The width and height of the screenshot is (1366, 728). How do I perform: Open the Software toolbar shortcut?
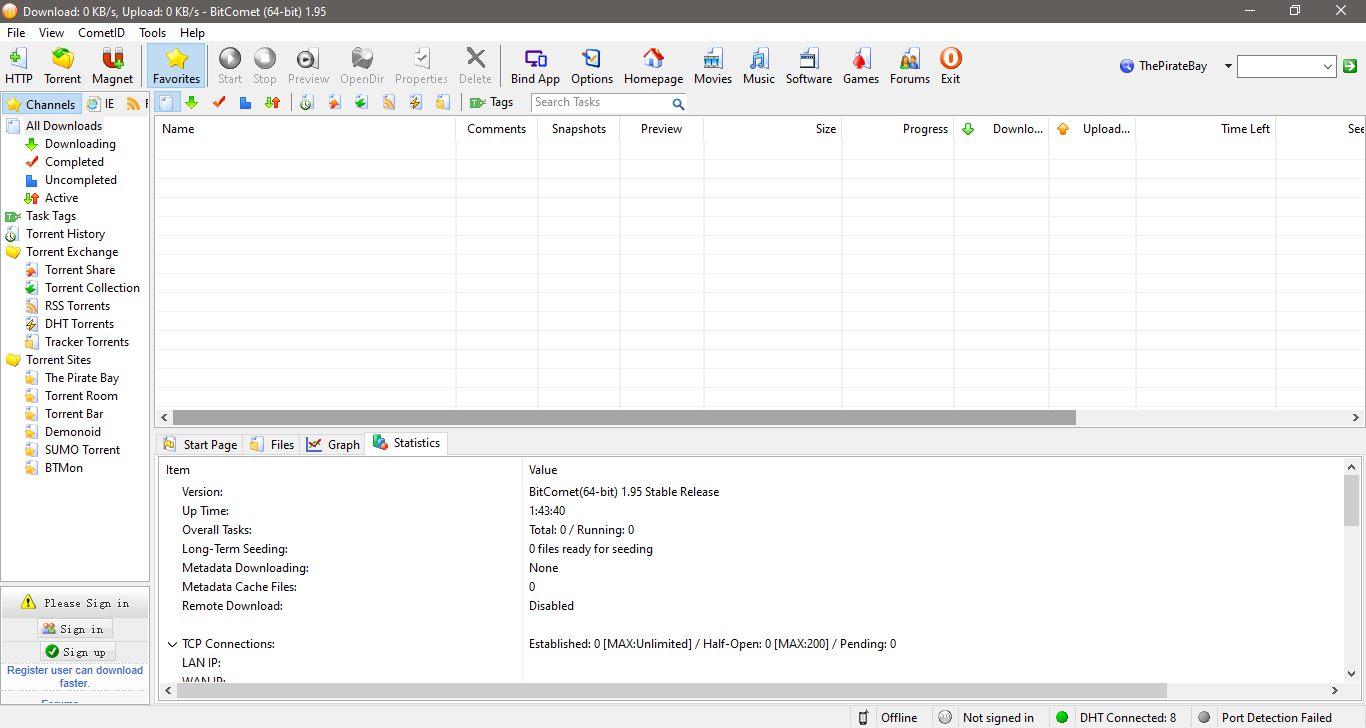pos(809,66)
